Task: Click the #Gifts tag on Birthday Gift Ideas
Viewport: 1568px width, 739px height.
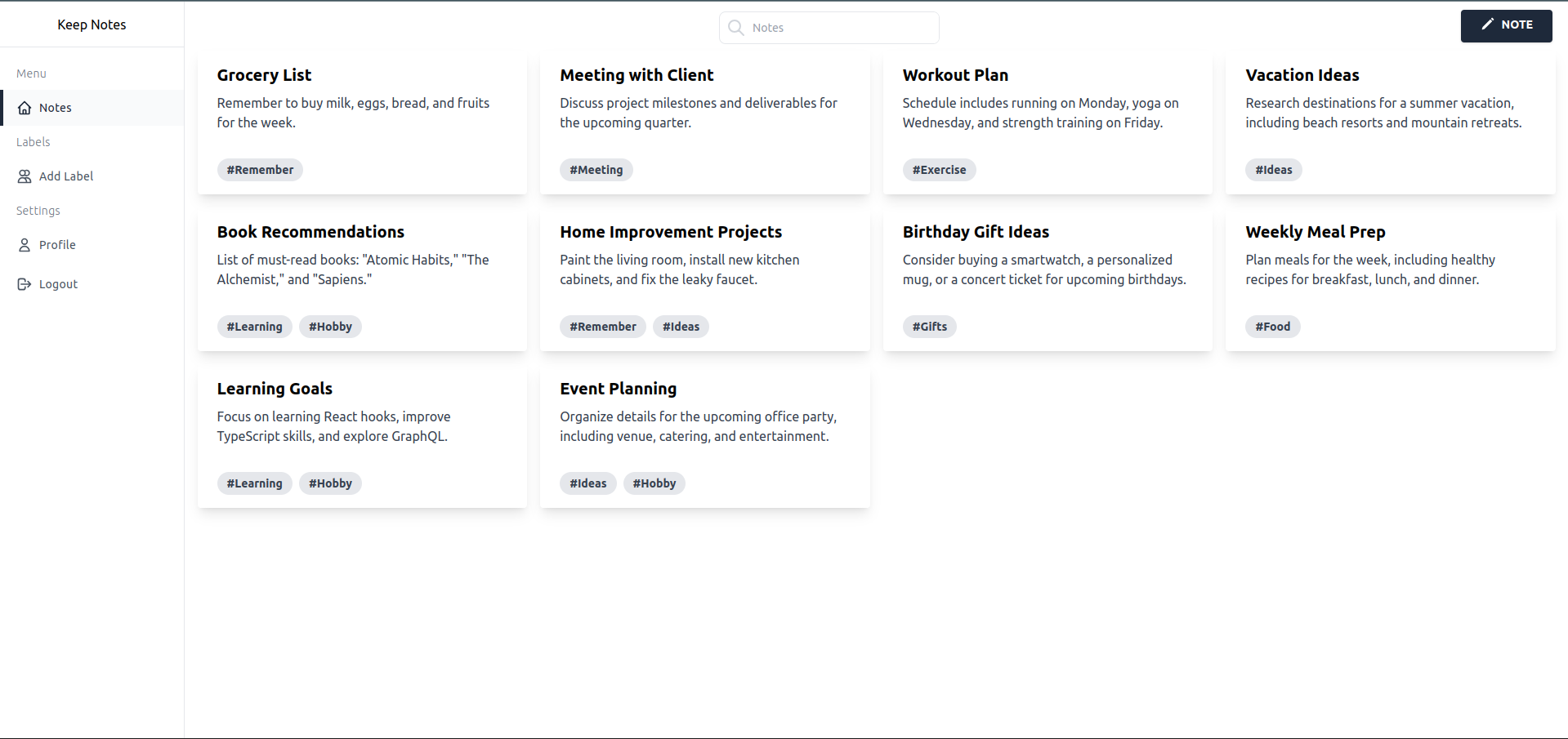Action: coord(929,326)
